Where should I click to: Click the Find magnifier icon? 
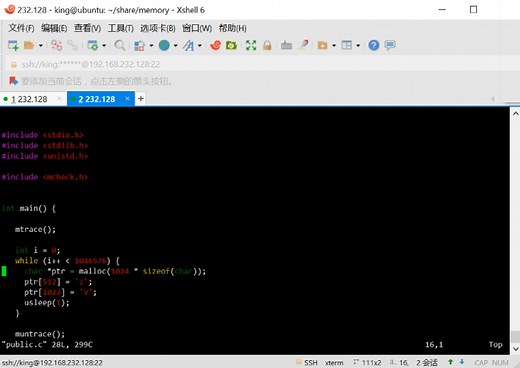pos(119,45)
